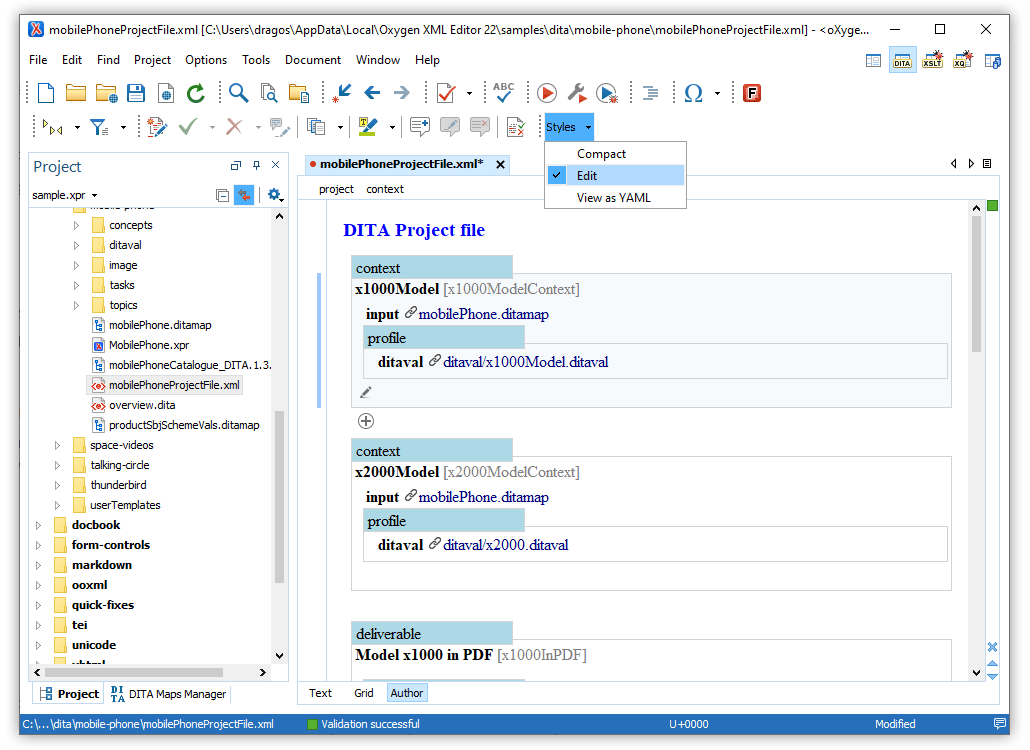Click the context breadcrumb item
The width and height of the screenshot is (1030, 750).
point(385,189)
